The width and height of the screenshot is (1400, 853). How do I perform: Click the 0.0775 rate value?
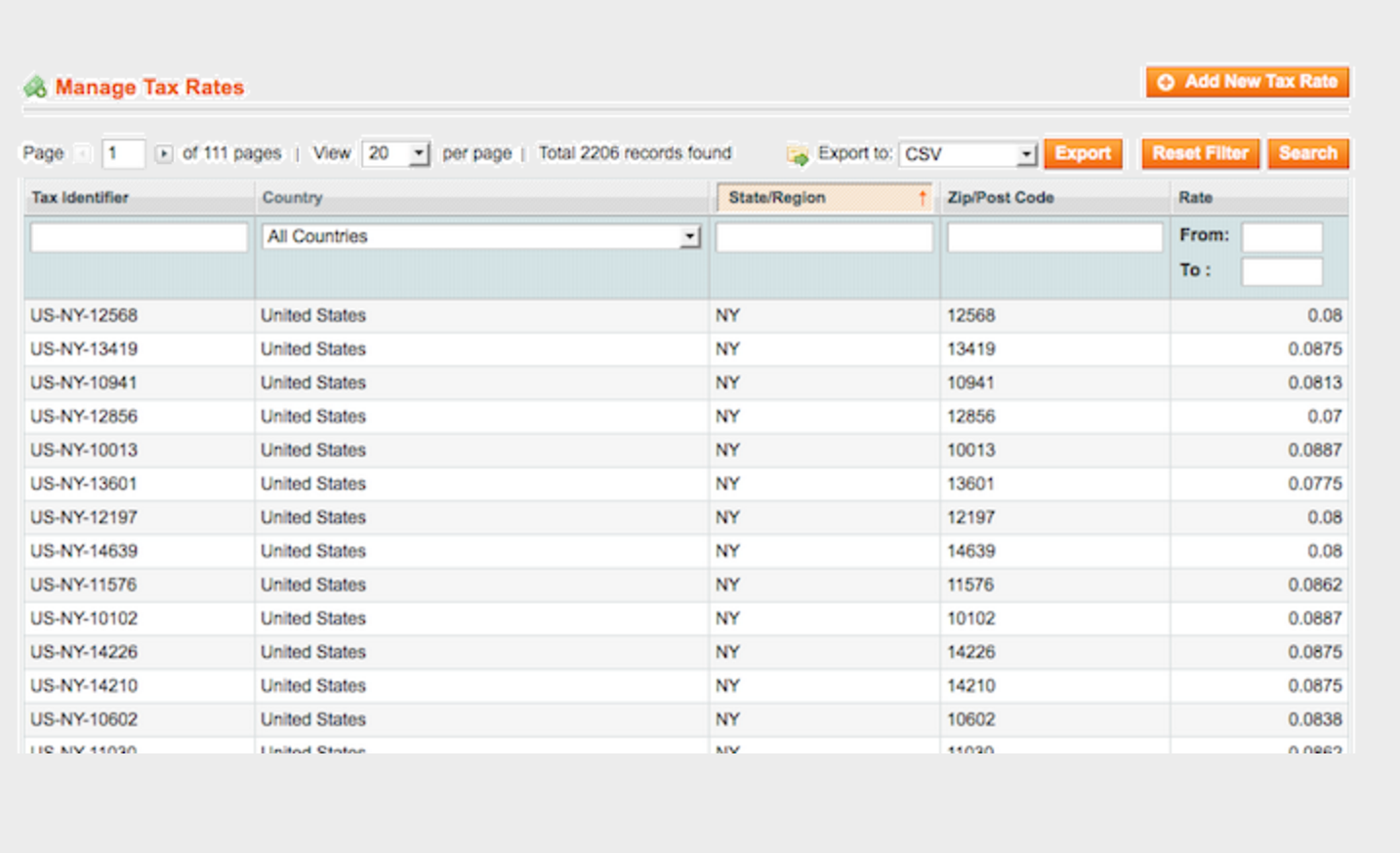(1314, 484)
